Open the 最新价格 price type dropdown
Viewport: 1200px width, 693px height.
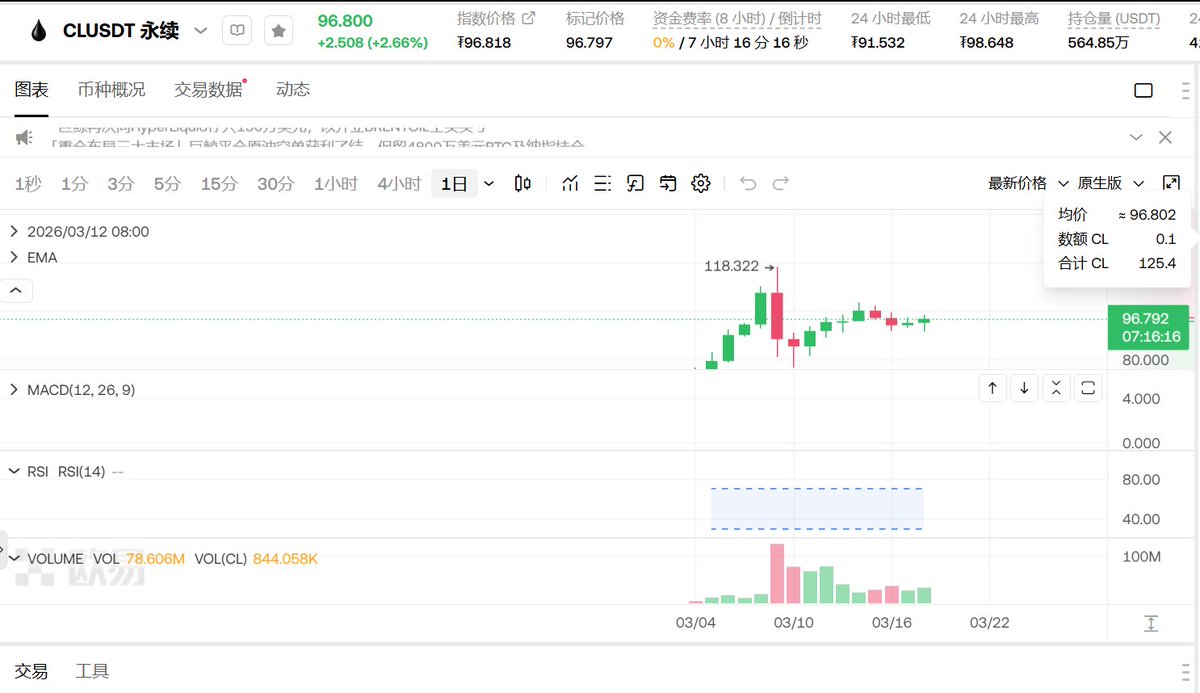[1028, 183]
